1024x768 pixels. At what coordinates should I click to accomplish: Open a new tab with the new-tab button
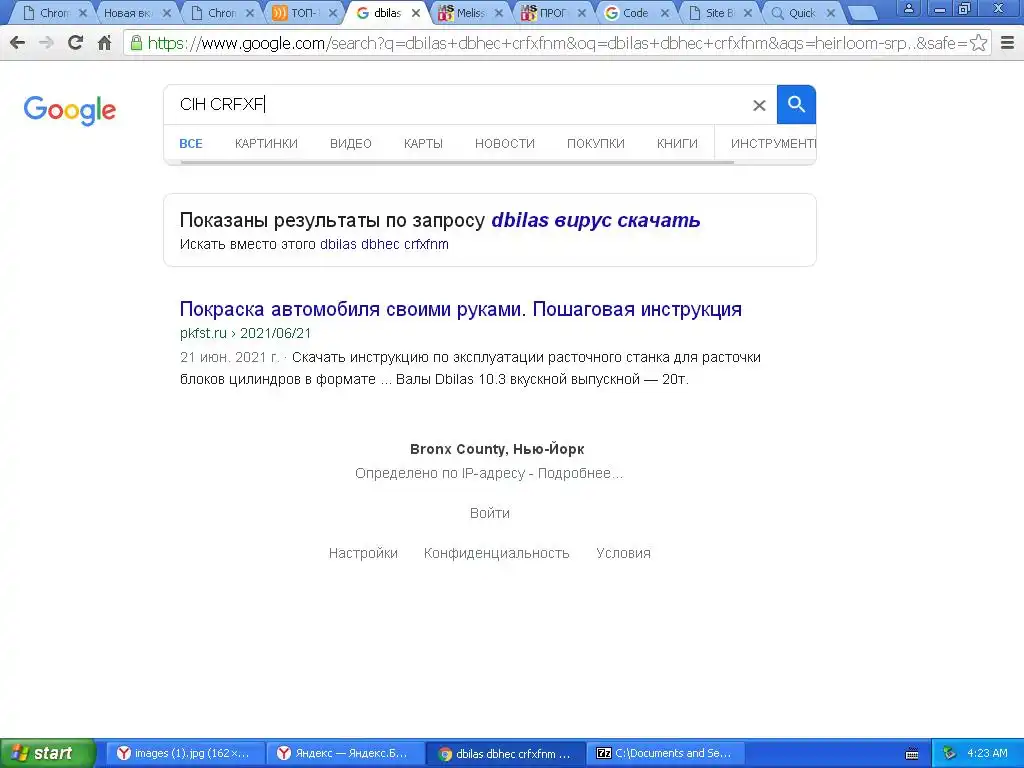pyautogui.click(x=861, y=13)
